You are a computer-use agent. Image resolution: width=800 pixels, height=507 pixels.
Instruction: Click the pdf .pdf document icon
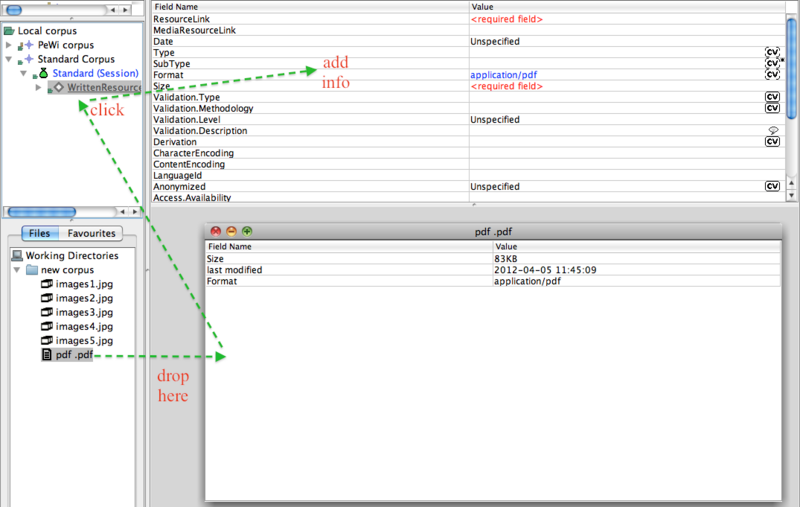46,354
